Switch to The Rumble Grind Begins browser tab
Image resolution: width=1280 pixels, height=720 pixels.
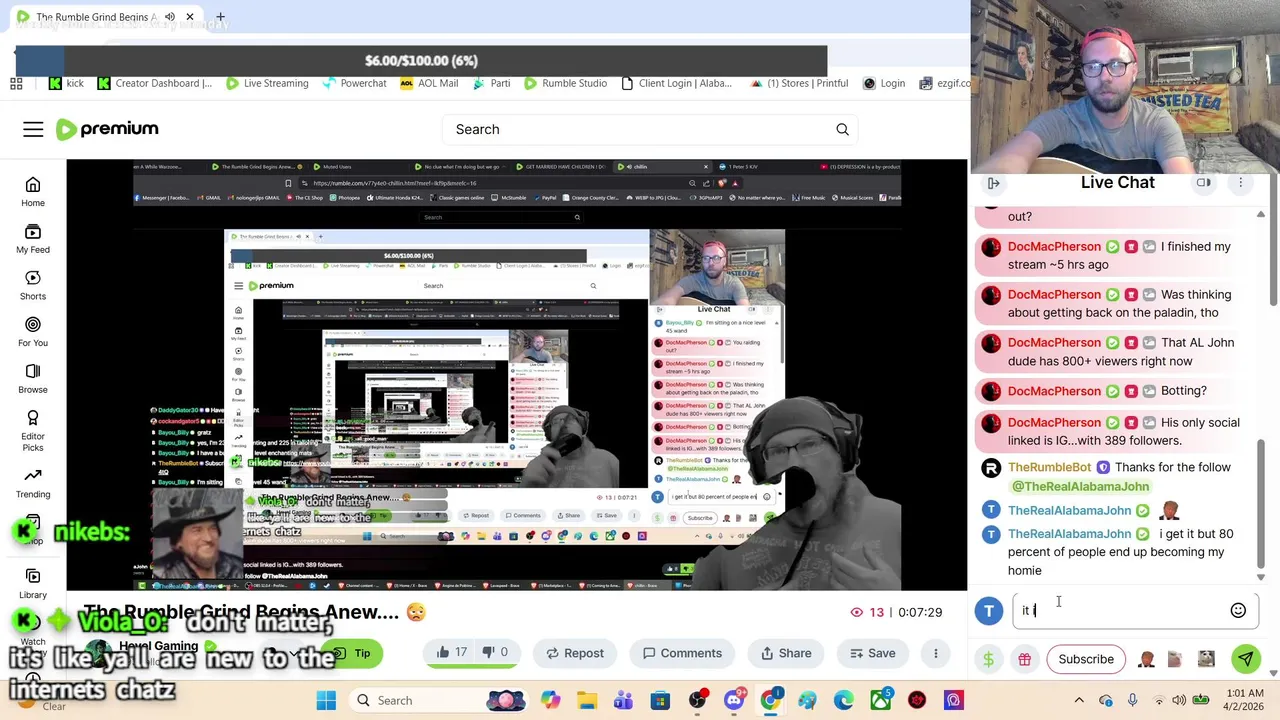pos(100,17)
